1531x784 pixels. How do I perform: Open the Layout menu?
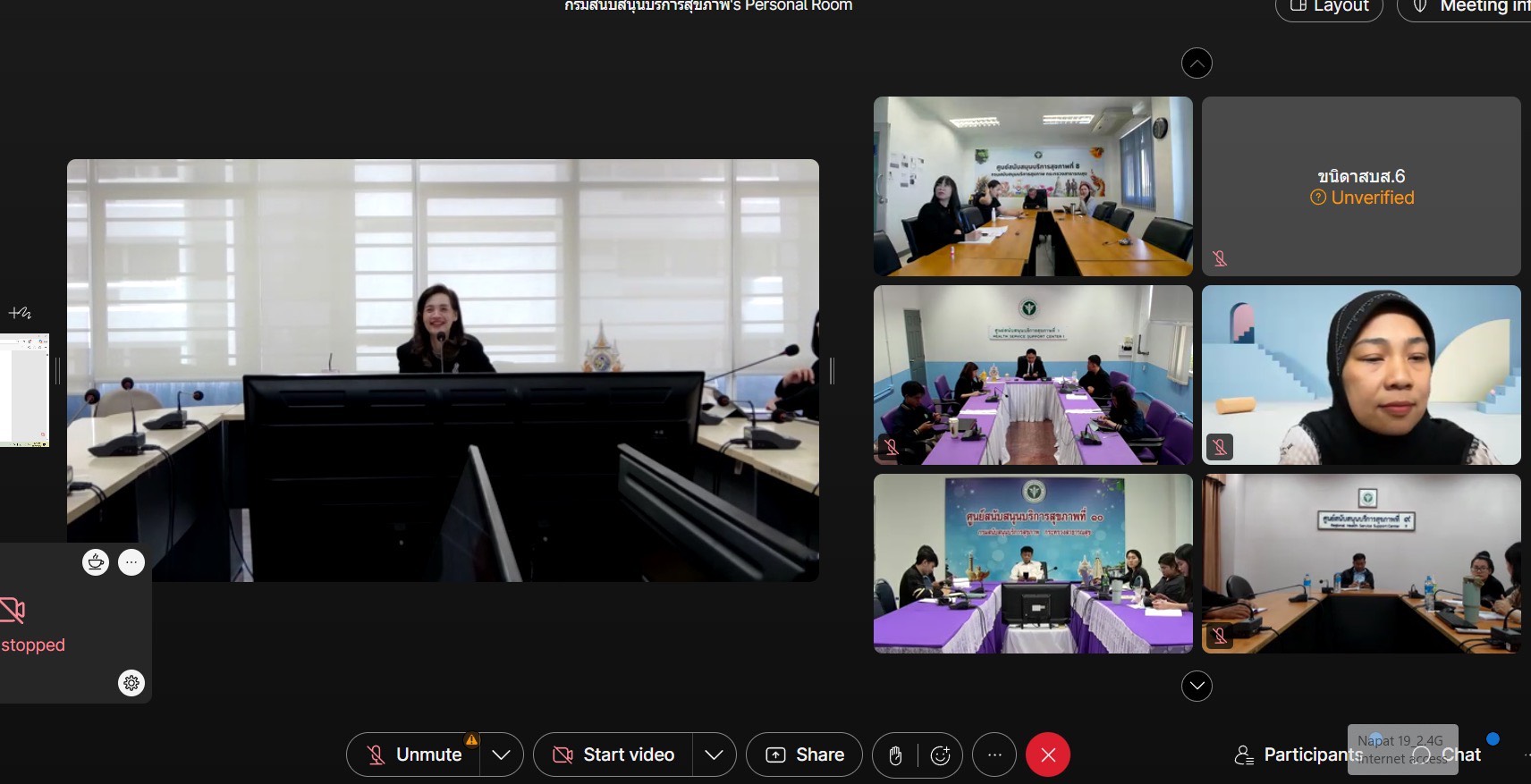click(x=1329, y=7)
